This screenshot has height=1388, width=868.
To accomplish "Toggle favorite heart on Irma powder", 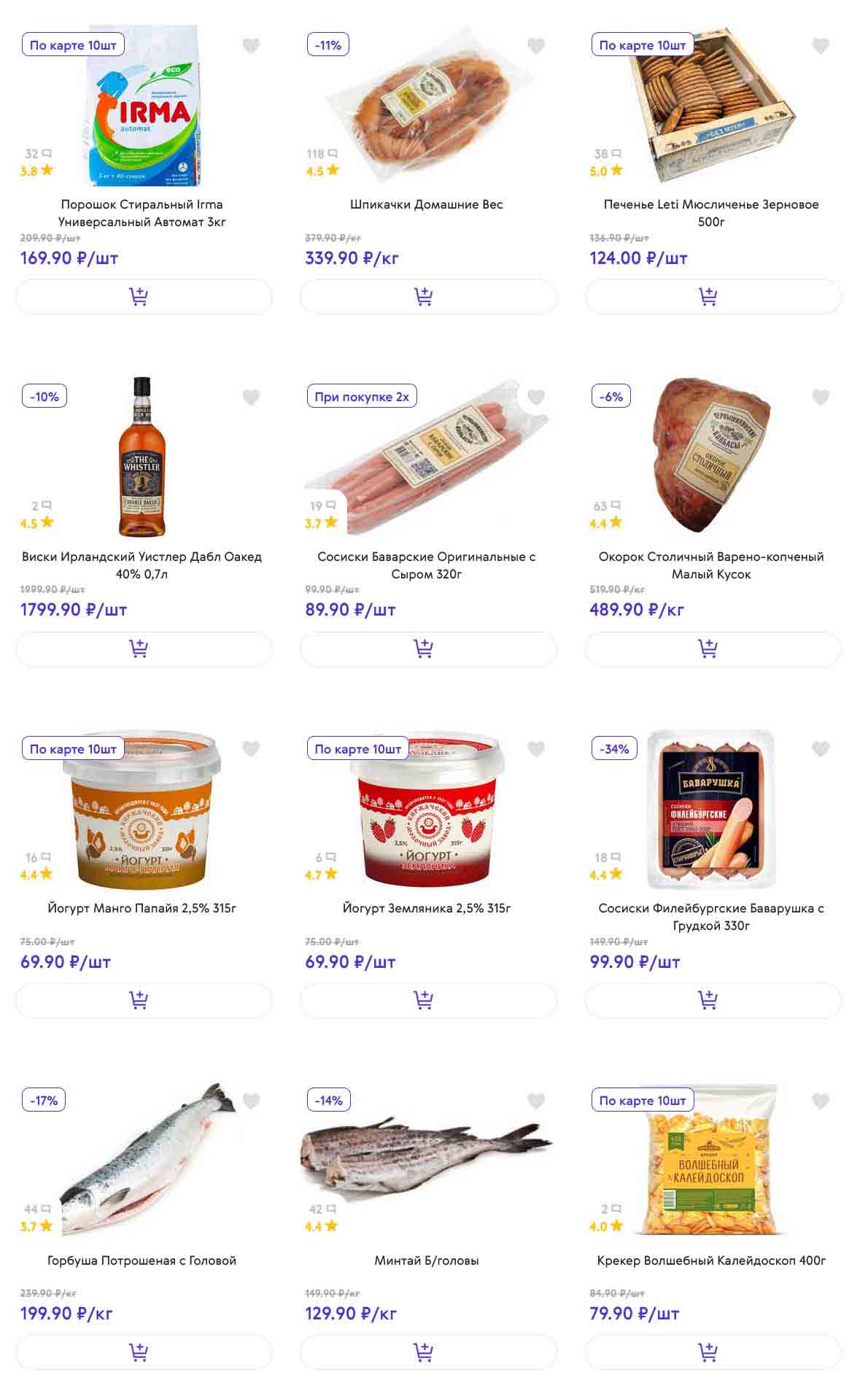I will pyautogui.click(x=251, y=46).
